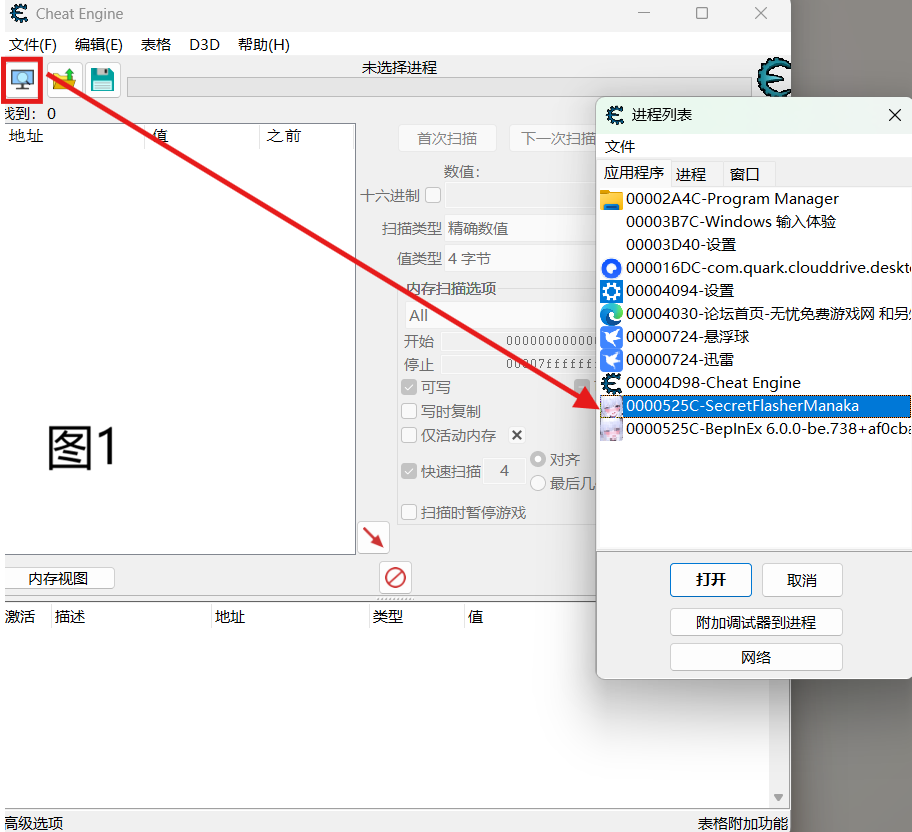This screenshot has height=832, width=912.
Task: Click the 快速扫描 alignment value field
Action: click(x=504, y=471)
